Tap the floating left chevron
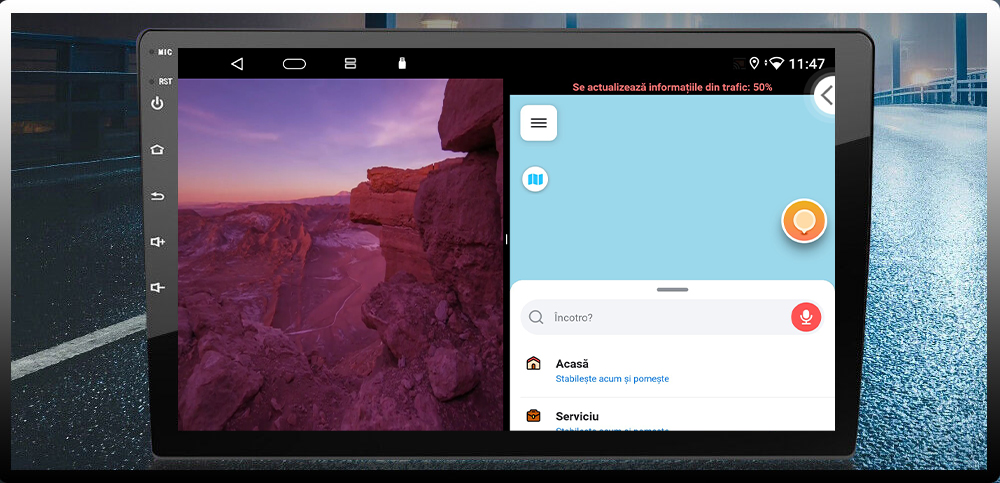This screenshot has height=483, width=1000. [825, 96]
